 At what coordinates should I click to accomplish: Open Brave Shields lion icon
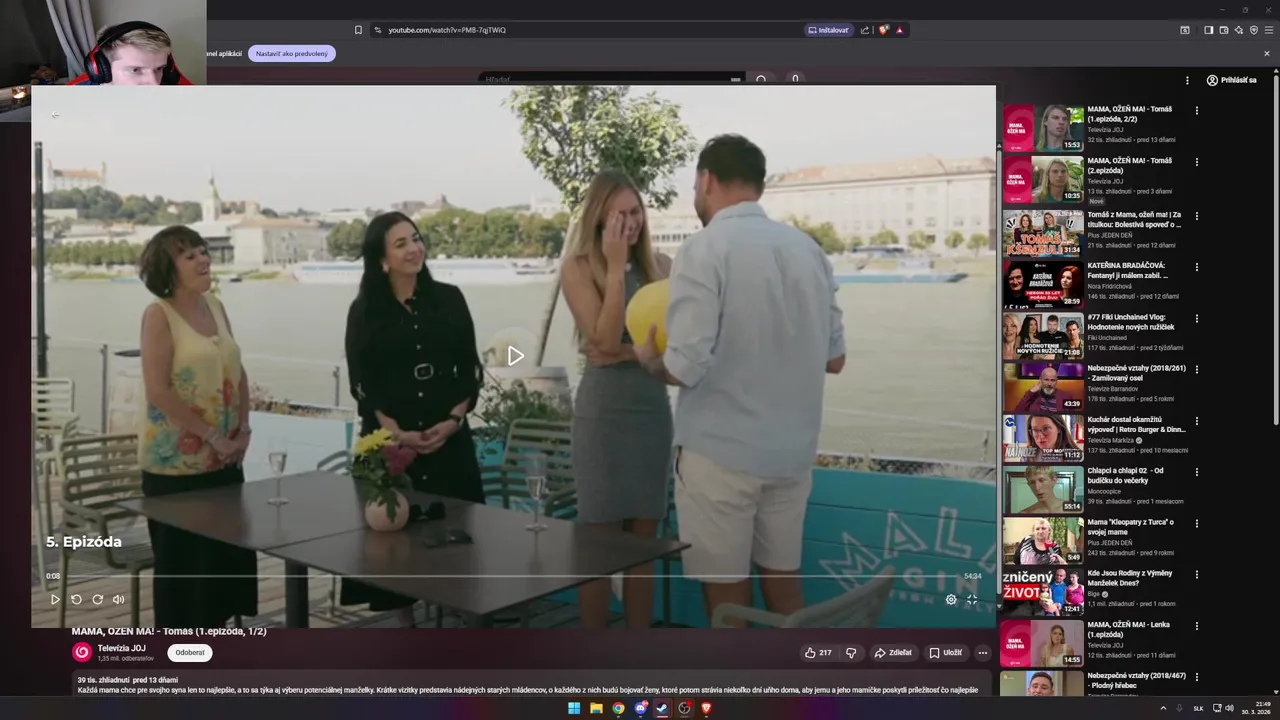pyautogui.click(x=883, y=30)
